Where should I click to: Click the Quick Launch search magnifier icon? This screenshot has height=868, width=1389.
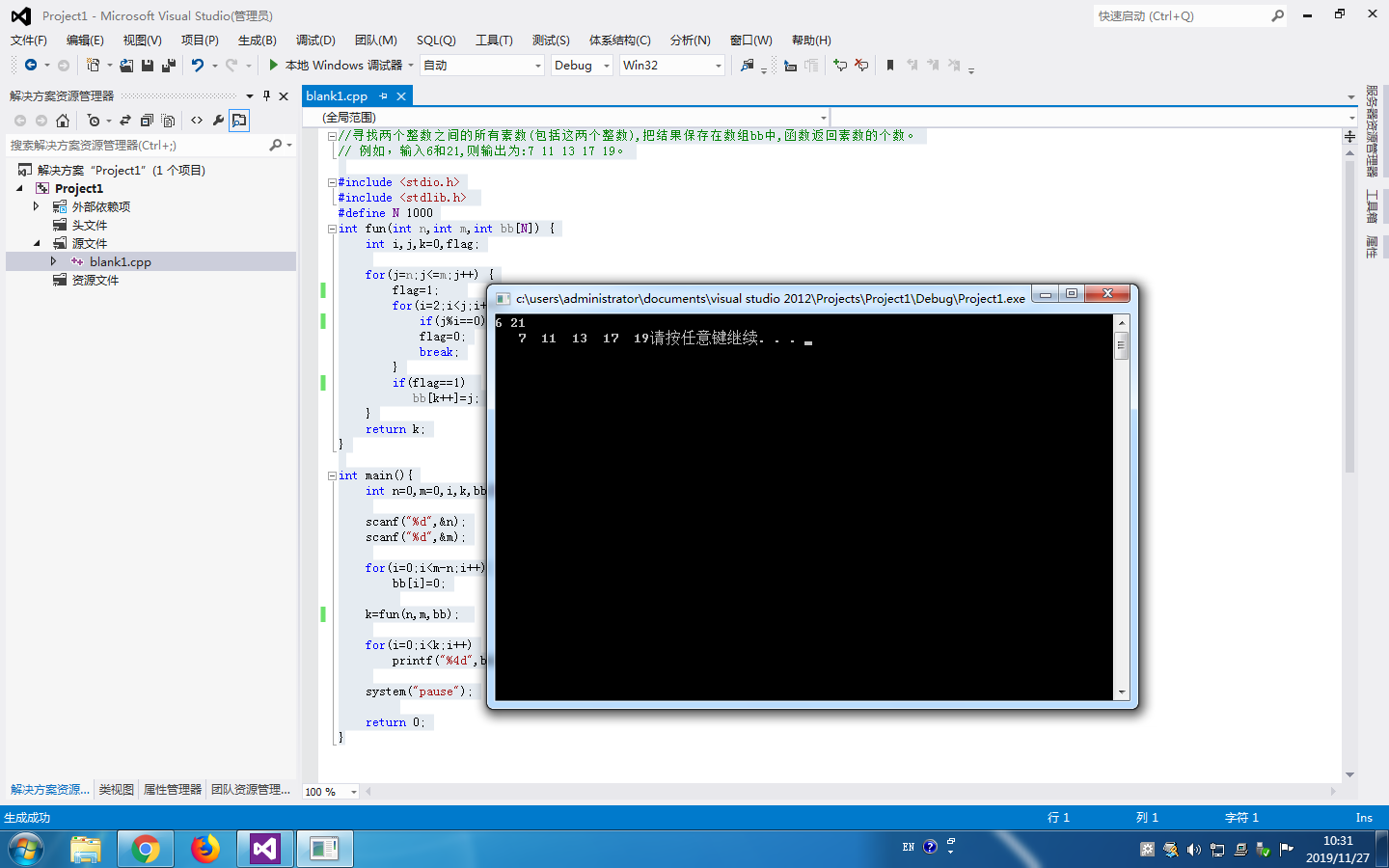coord(1277,15)
